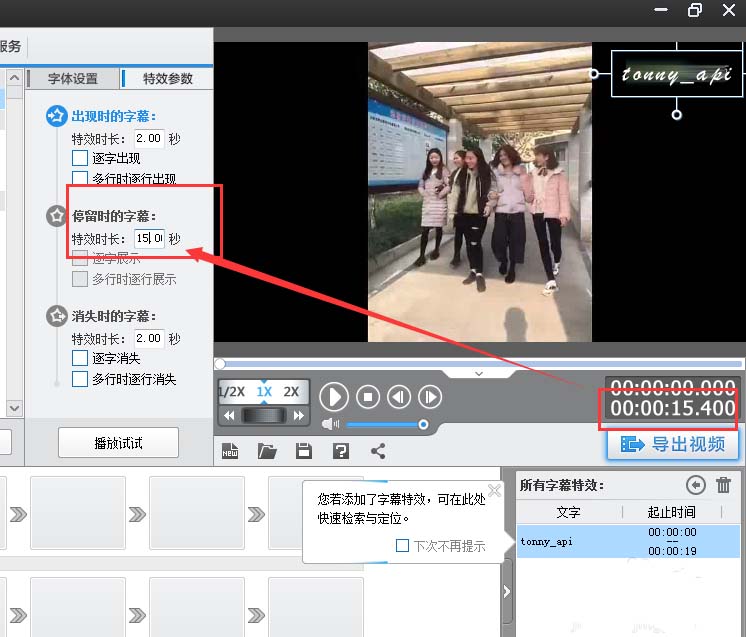The width and height of the screenshot is (746, 637).
Task: Toggle the 多行时逐行展示 checkbox
Action: (x=79, y=279)
